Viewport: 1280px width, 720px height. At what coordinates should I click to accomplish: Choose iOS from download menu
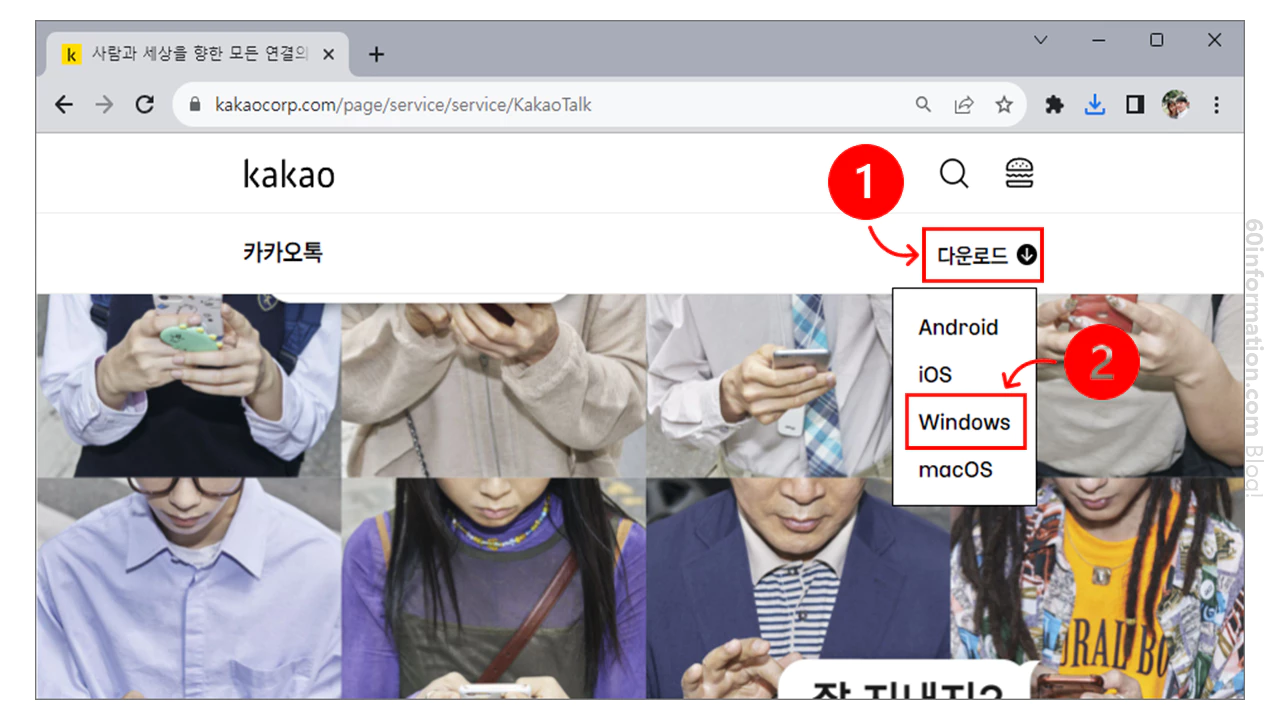tap(935, 375)
